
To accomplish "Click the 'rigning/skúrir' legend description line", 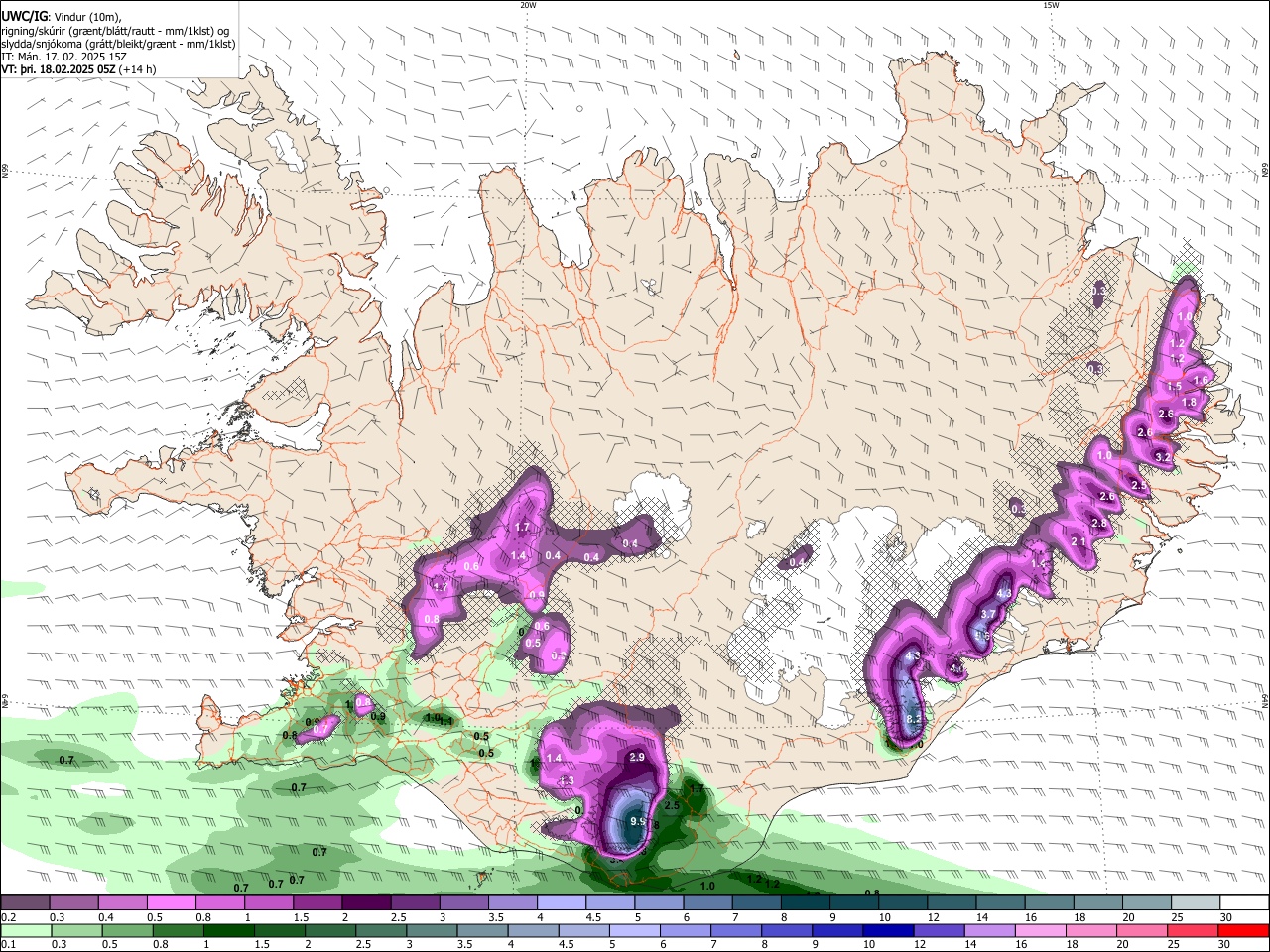I will click(x=115, y=30).
